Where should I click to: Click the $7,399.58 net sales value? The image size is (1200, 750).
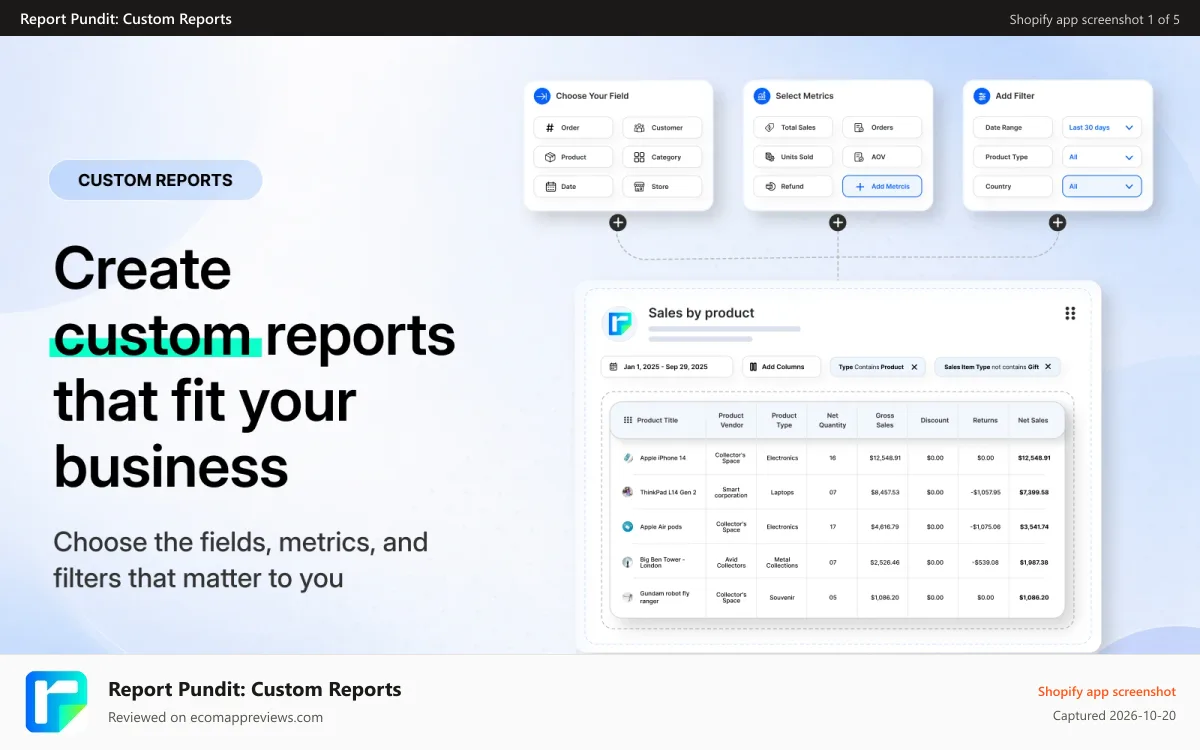(x=1034, y=492)
